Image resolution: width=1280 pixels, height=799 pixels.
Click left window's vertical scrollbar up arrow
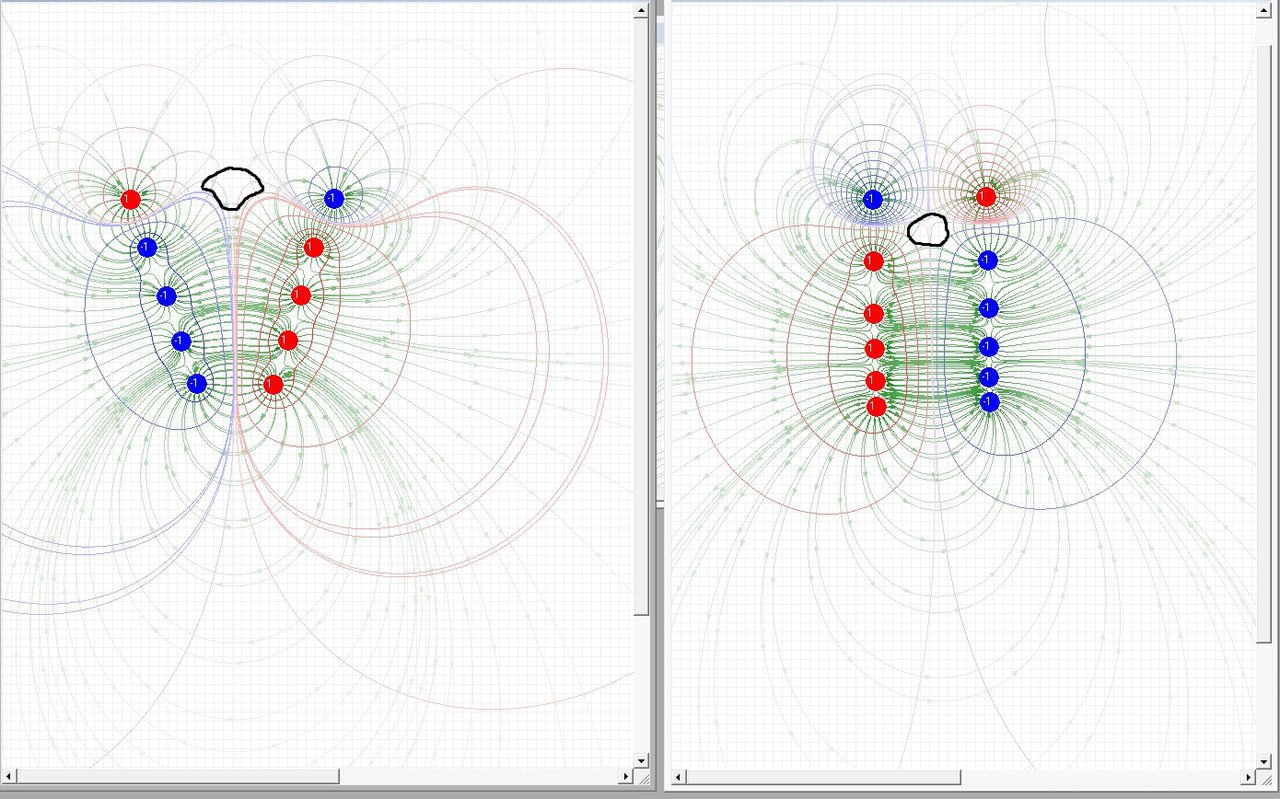click(642, 10)
